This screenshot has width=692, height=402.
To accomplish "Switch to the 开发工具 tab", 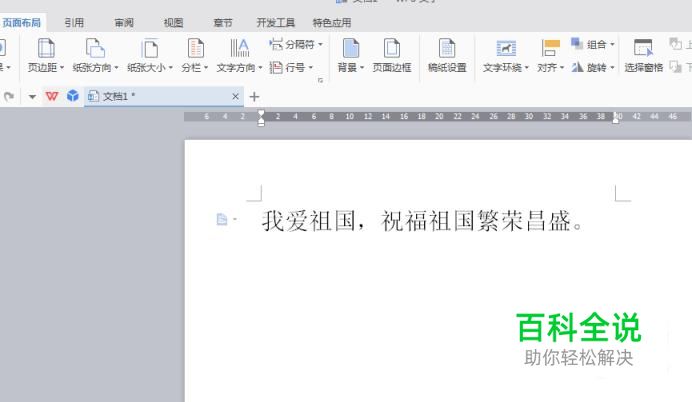I will pos(275,23).
